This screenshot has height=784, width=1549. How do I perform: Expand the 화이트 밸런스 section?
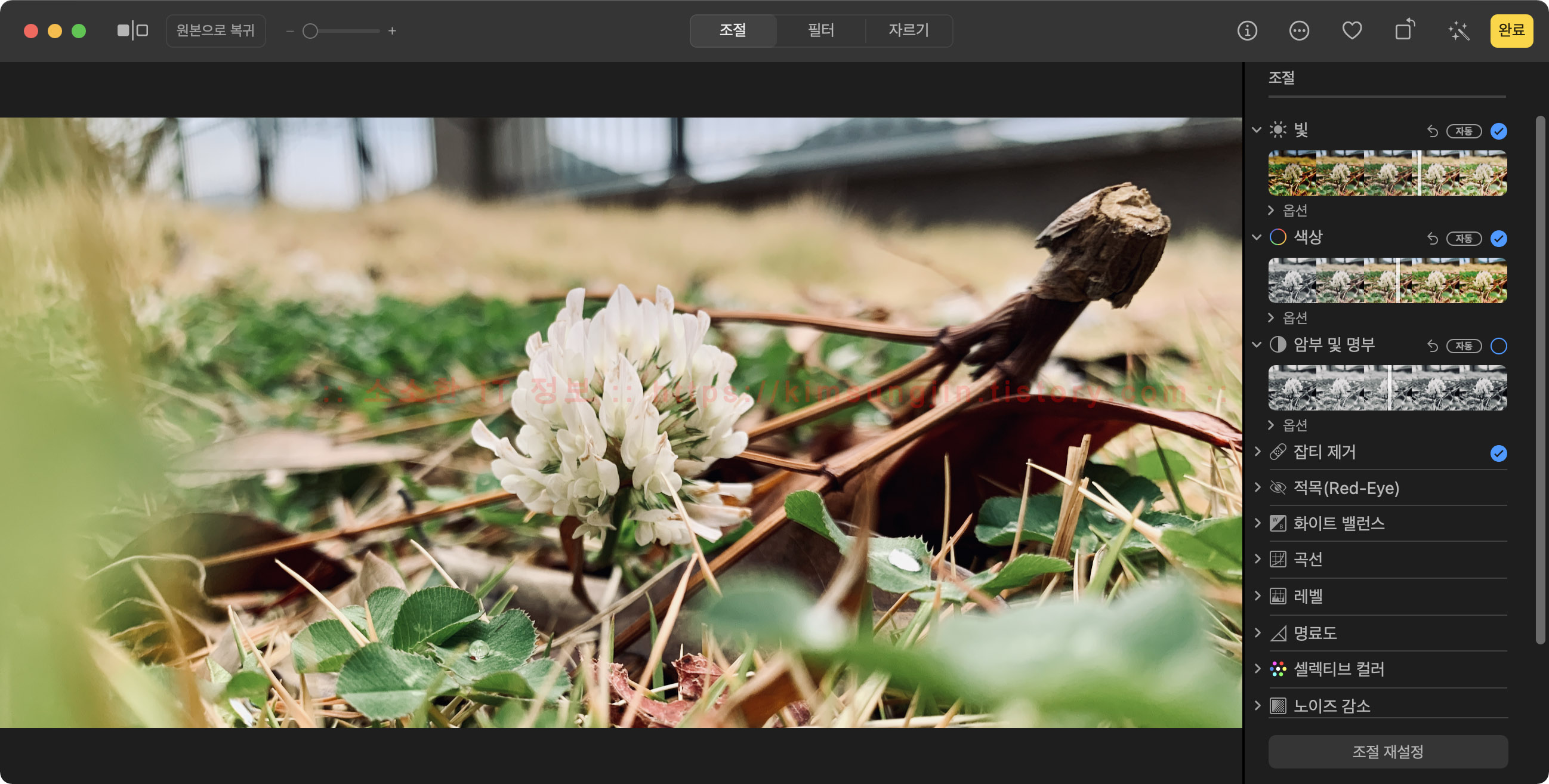[1258, 523]
